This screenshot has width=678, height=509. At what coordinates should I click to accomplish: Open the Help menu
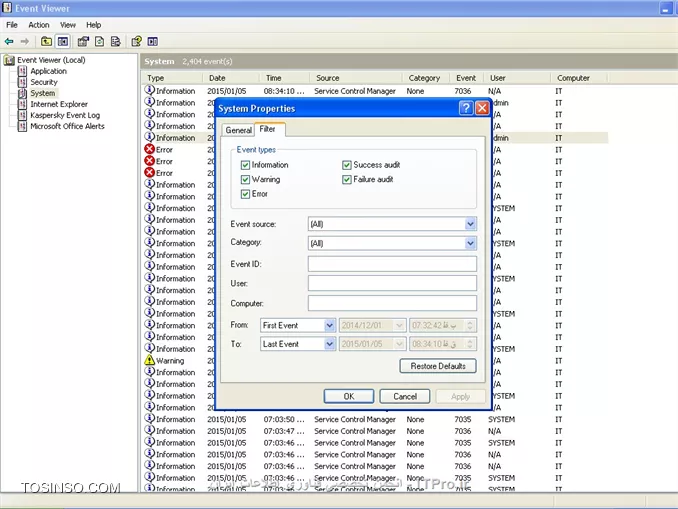(93, 25)
